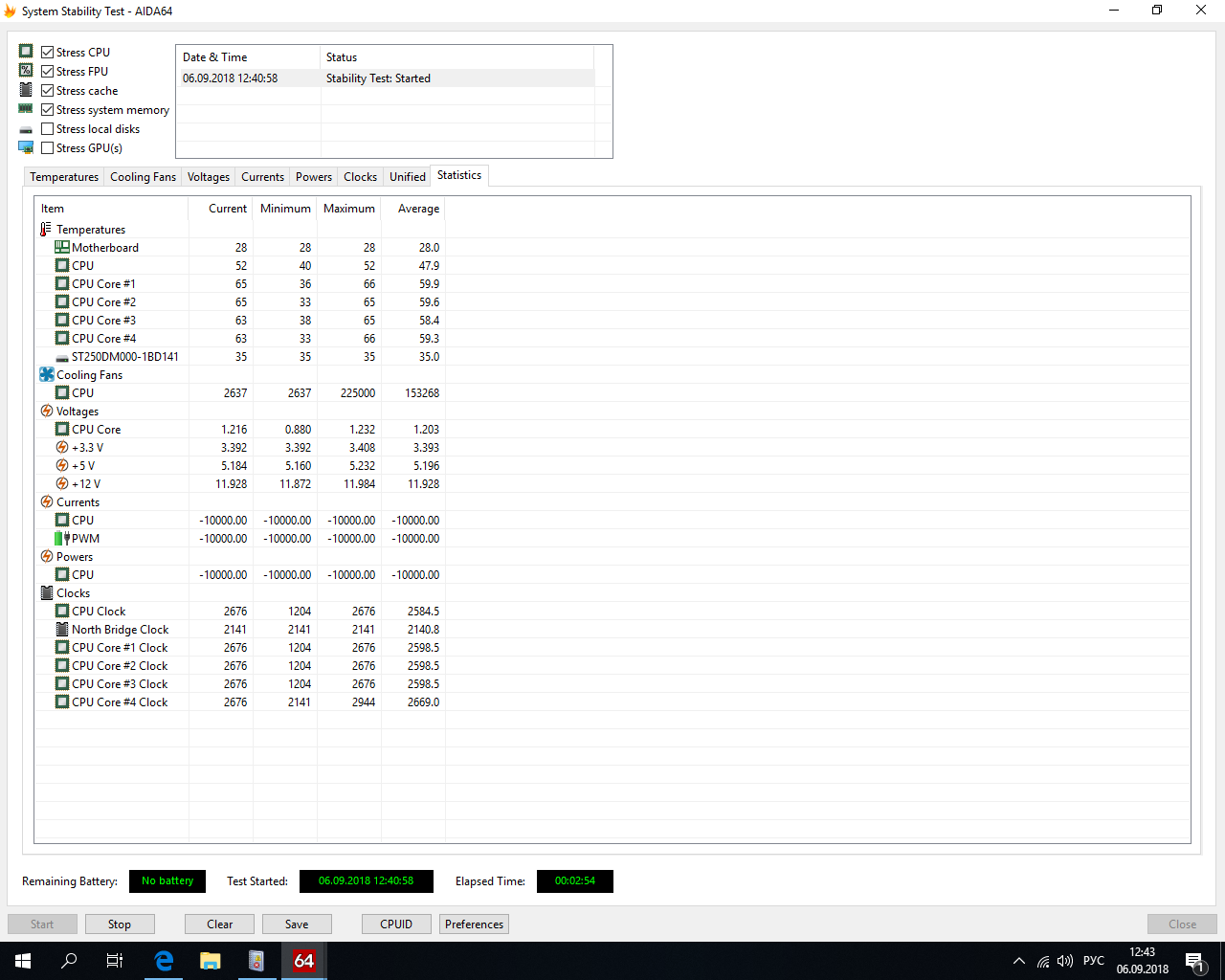Uncheck the Stress cache checkbox

coord(47,90)
